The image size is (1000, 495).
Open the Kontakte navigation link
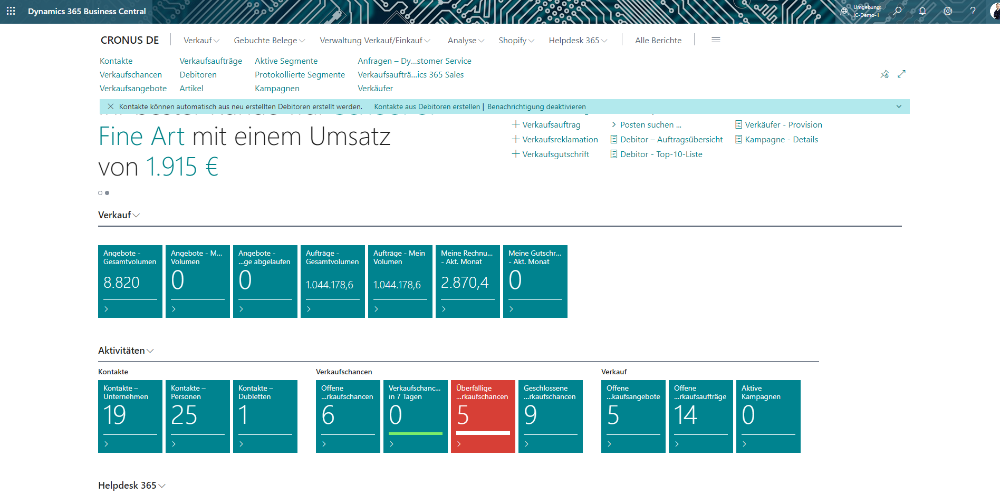(x=116, y=61)
